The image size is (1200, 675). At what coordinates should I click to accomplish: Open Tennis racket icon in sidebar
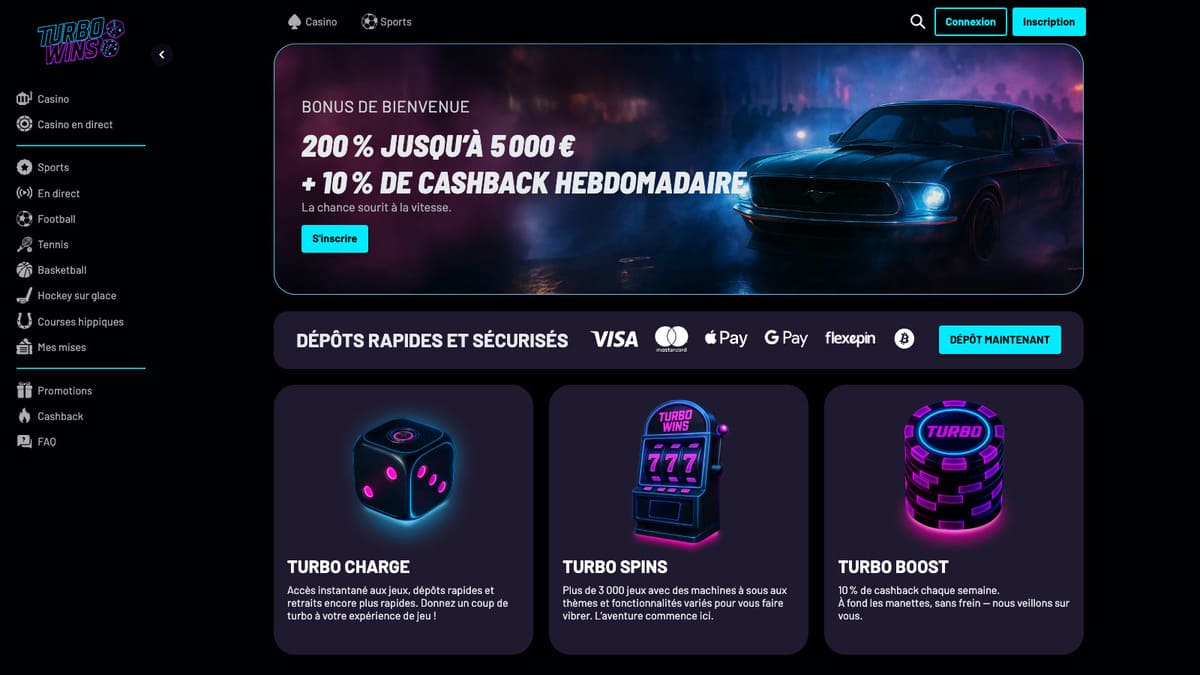click(x=25, y=244)
